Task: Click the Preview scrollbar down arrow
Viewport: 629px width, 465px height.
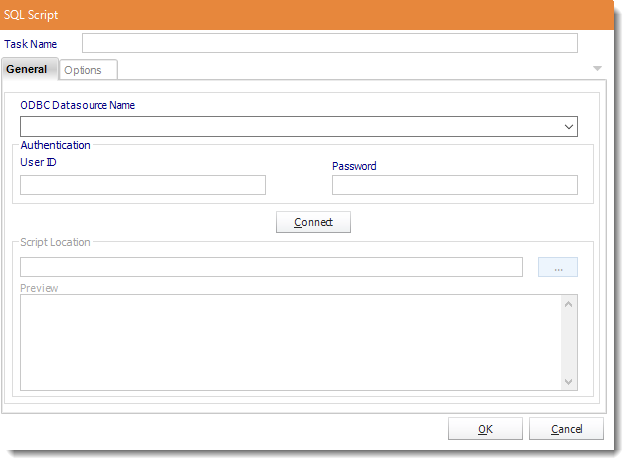Action: tap(568, 381)
